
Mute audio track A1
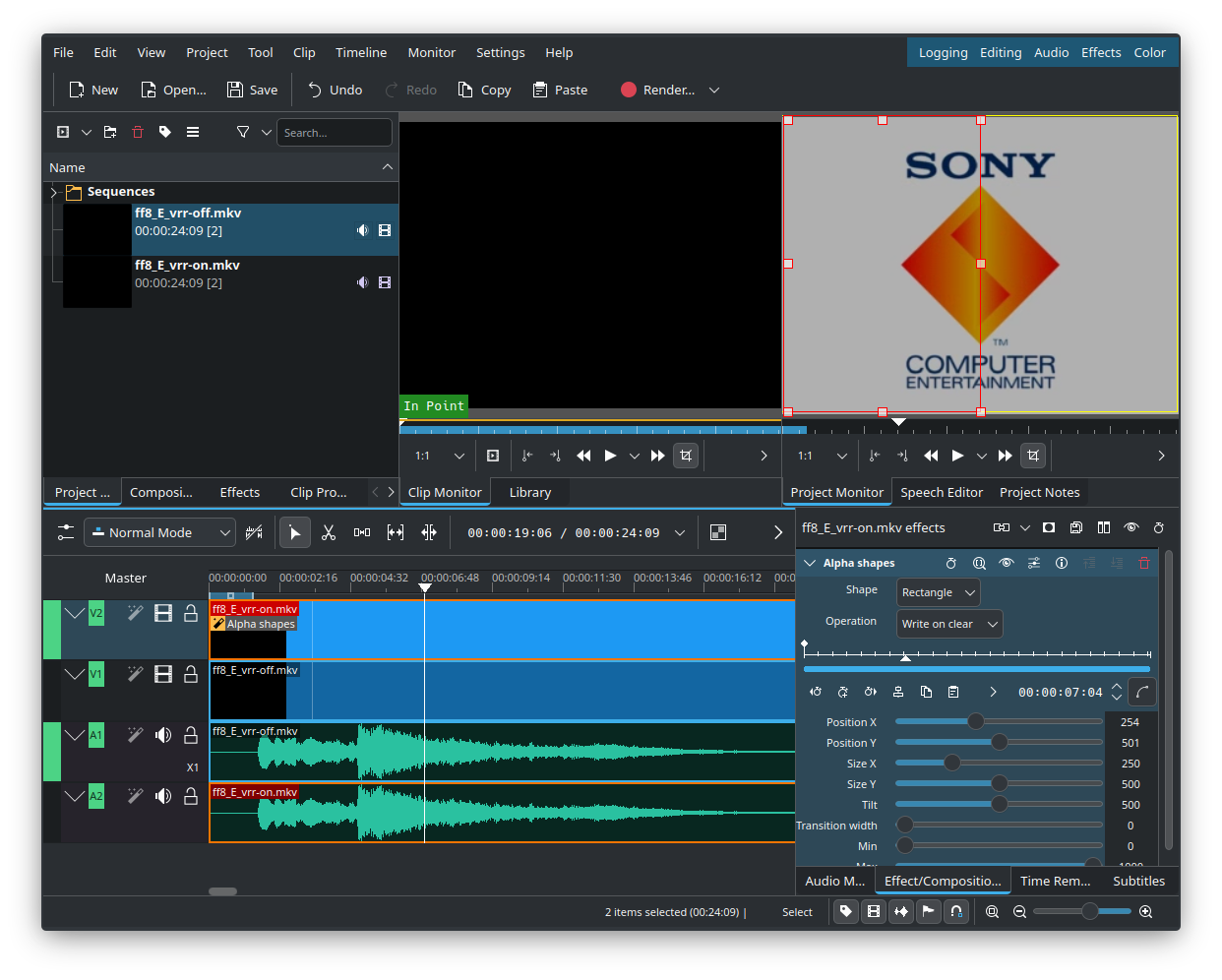[x=163, y=735]
